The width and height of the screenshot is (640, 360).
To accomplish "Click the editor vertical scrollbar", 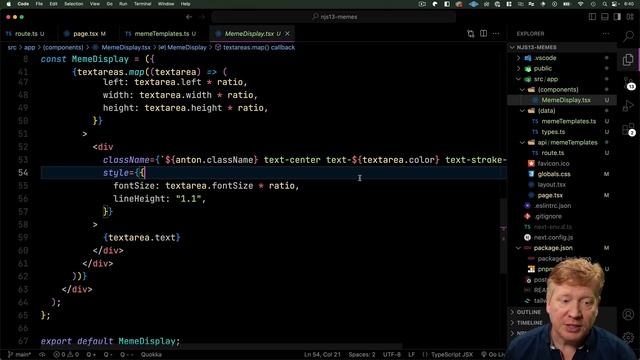I will coord(503,237).
